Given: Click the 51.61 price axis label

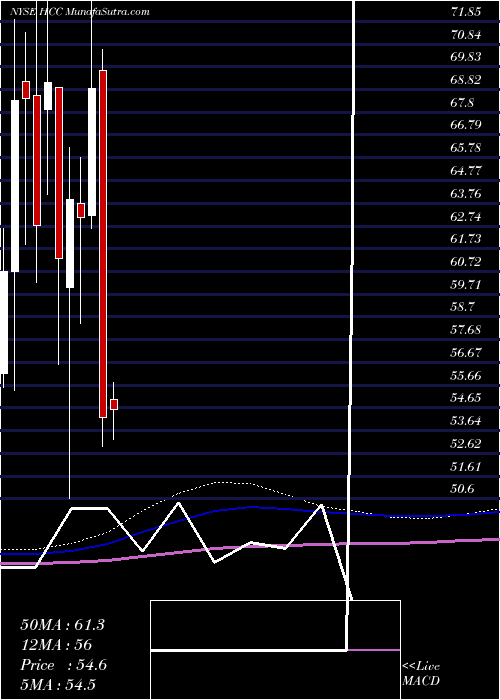Looking at the screenshot, I should tap(466, 467).
